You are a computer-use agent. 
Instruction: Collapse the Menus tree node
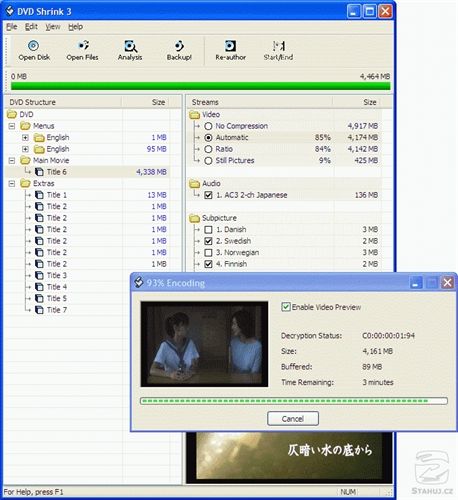pos(12,126)
